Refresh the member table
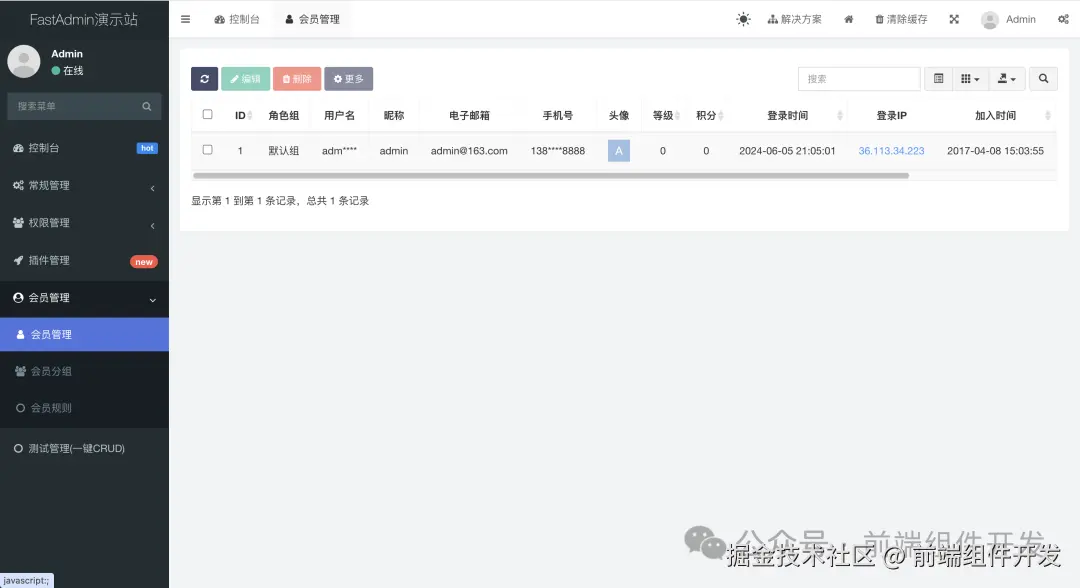This screenshot has width=1080, height=588. (205, 78)
